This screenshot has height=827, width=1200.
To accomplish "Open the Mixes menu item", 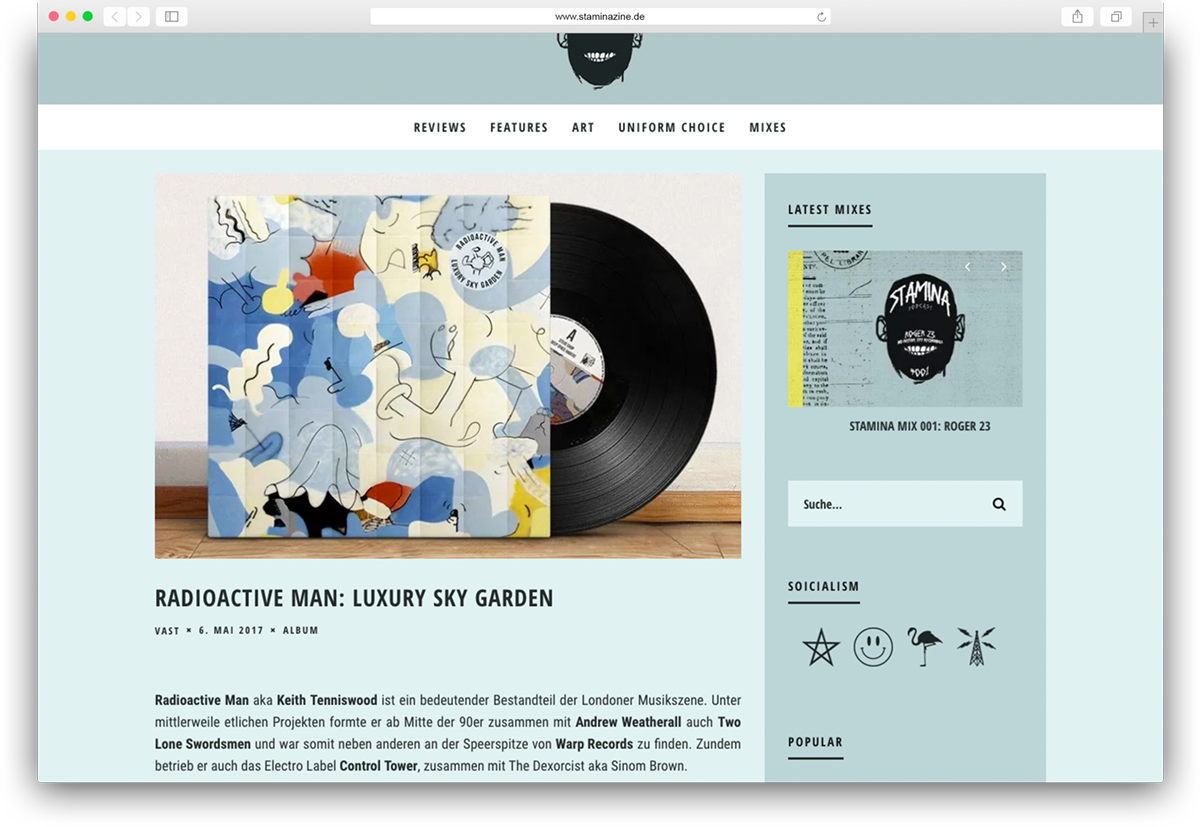I will (x=768, y=127).
